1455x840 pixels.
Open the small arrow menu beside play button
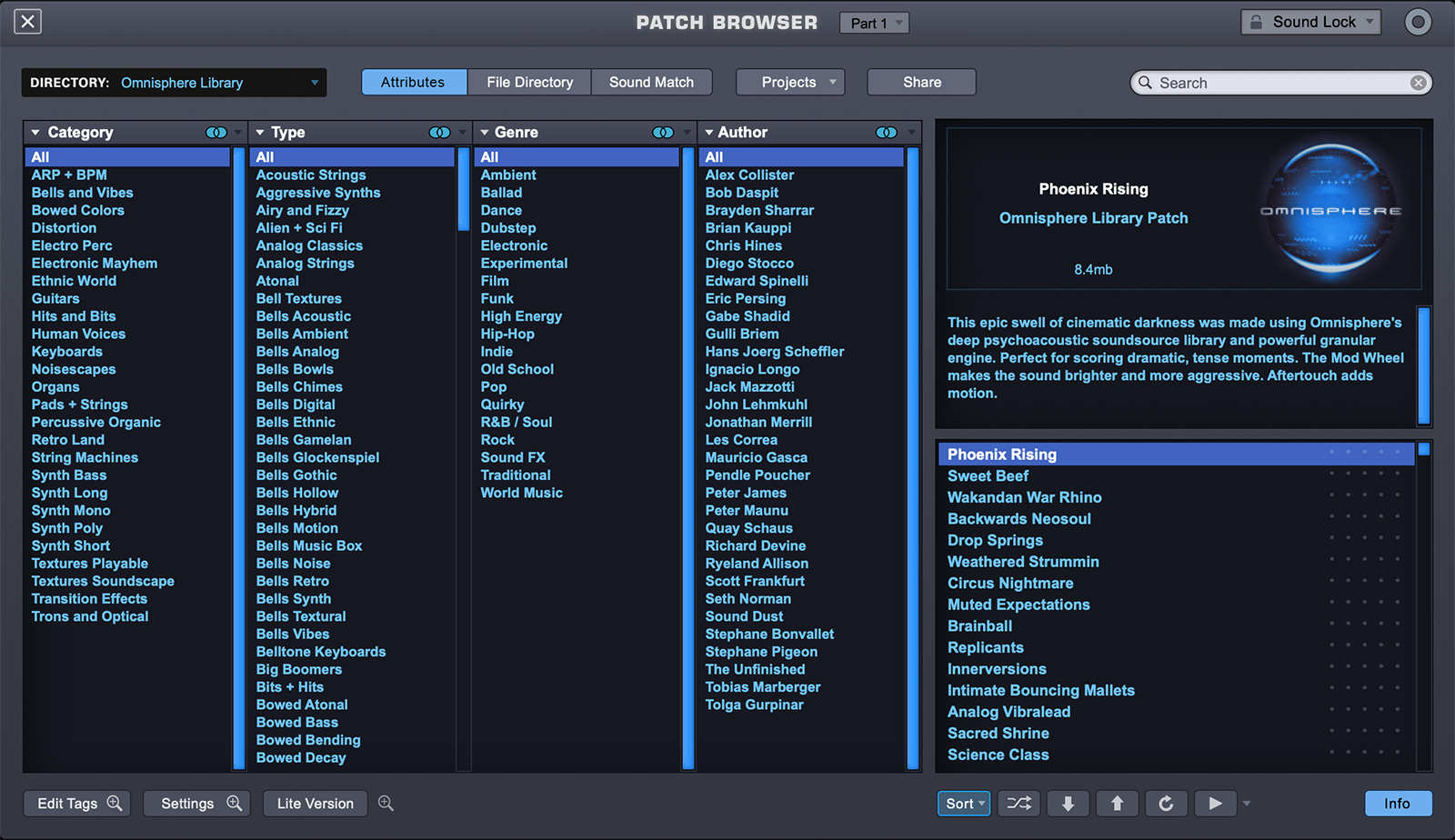(1247, 804)
